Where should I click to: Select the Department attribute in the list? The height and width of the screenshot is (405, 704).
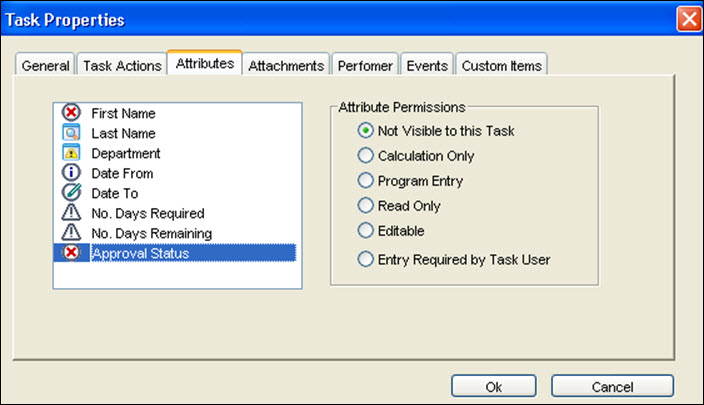tap(126, 153)
